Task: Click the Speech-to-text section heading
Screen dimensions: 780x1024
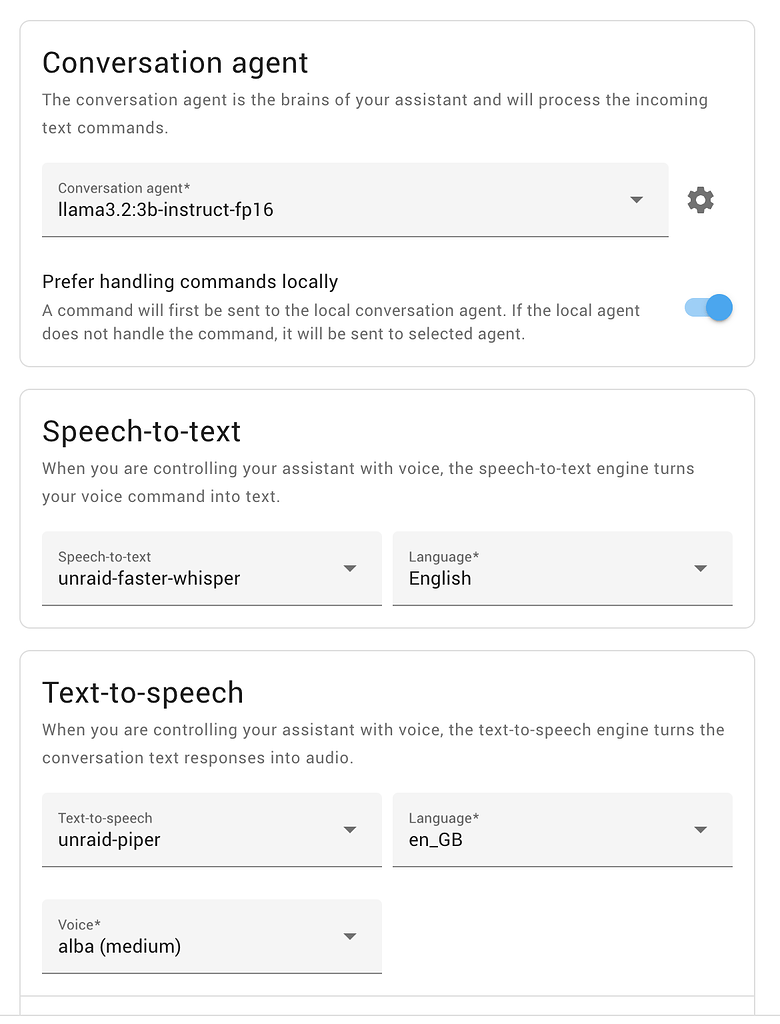Action: [141, 431]
